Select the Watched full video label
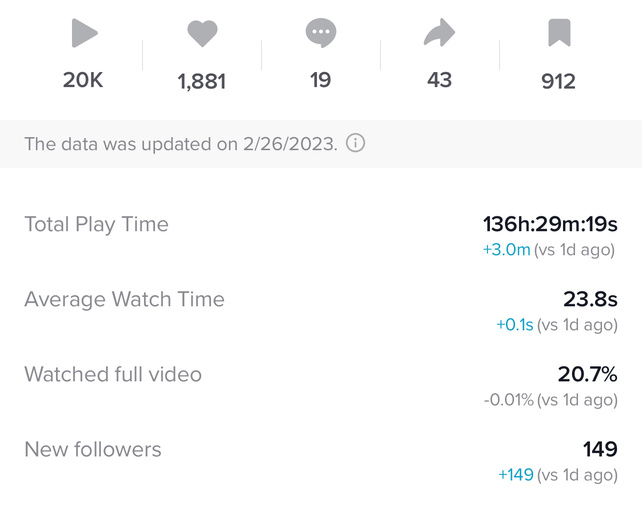642x509 pixels. 113,374
